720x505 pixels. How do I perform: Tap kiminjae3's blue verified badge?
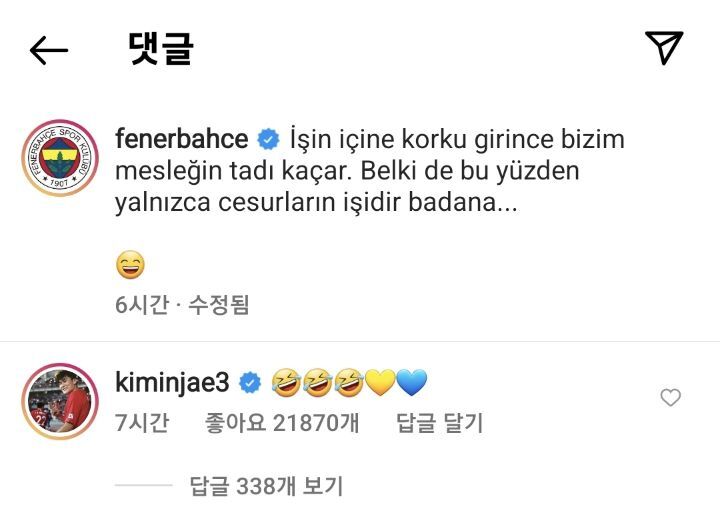(x=251, y=381)
